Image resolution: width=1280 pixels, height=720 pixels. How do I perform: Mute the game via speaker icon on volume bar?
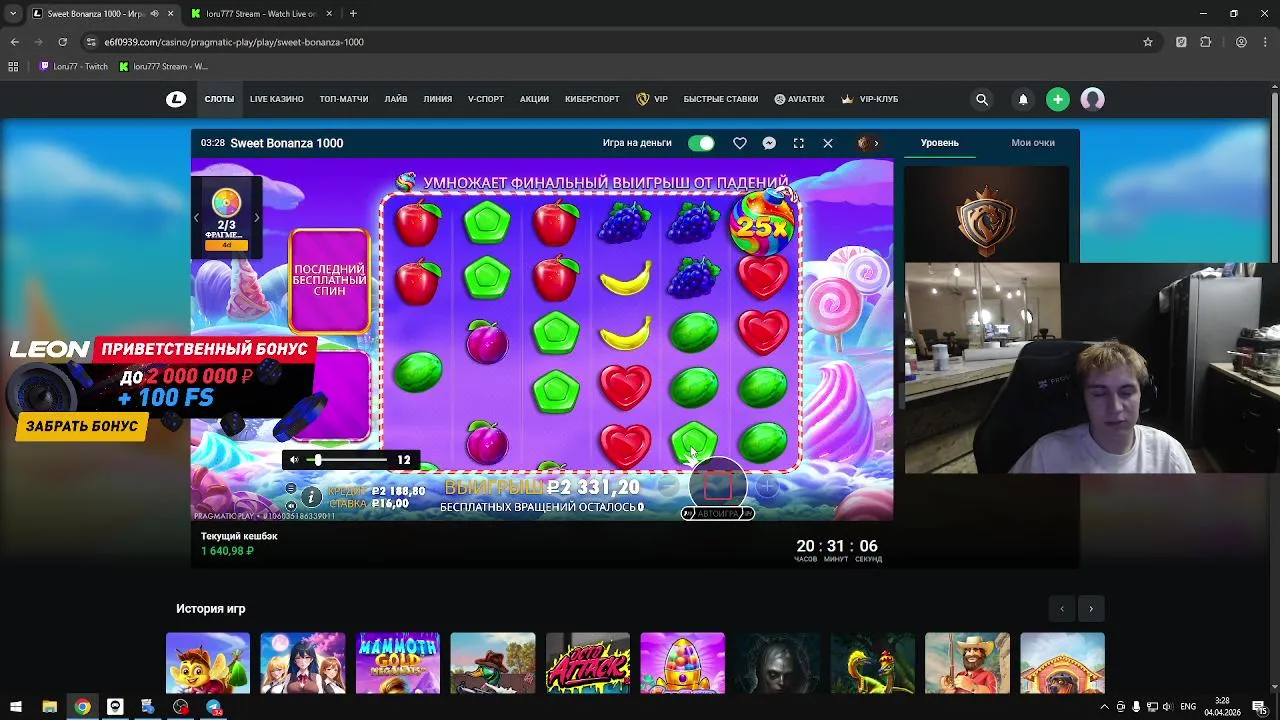pyautogui.click(x=293, y=460)
